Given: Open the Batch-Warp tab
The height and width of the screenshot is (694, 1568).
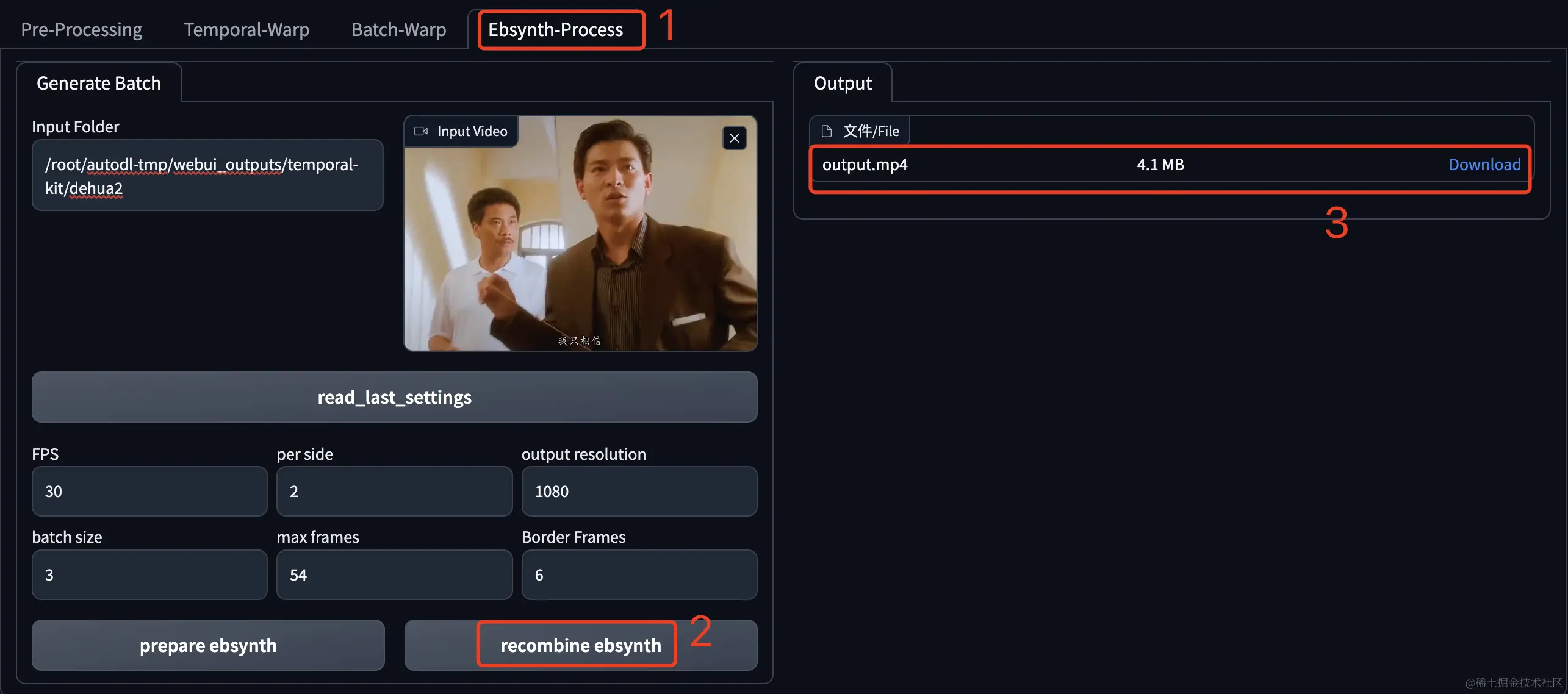Looking at the screenshot, I should pyautogui.click(x=398, y=29).
